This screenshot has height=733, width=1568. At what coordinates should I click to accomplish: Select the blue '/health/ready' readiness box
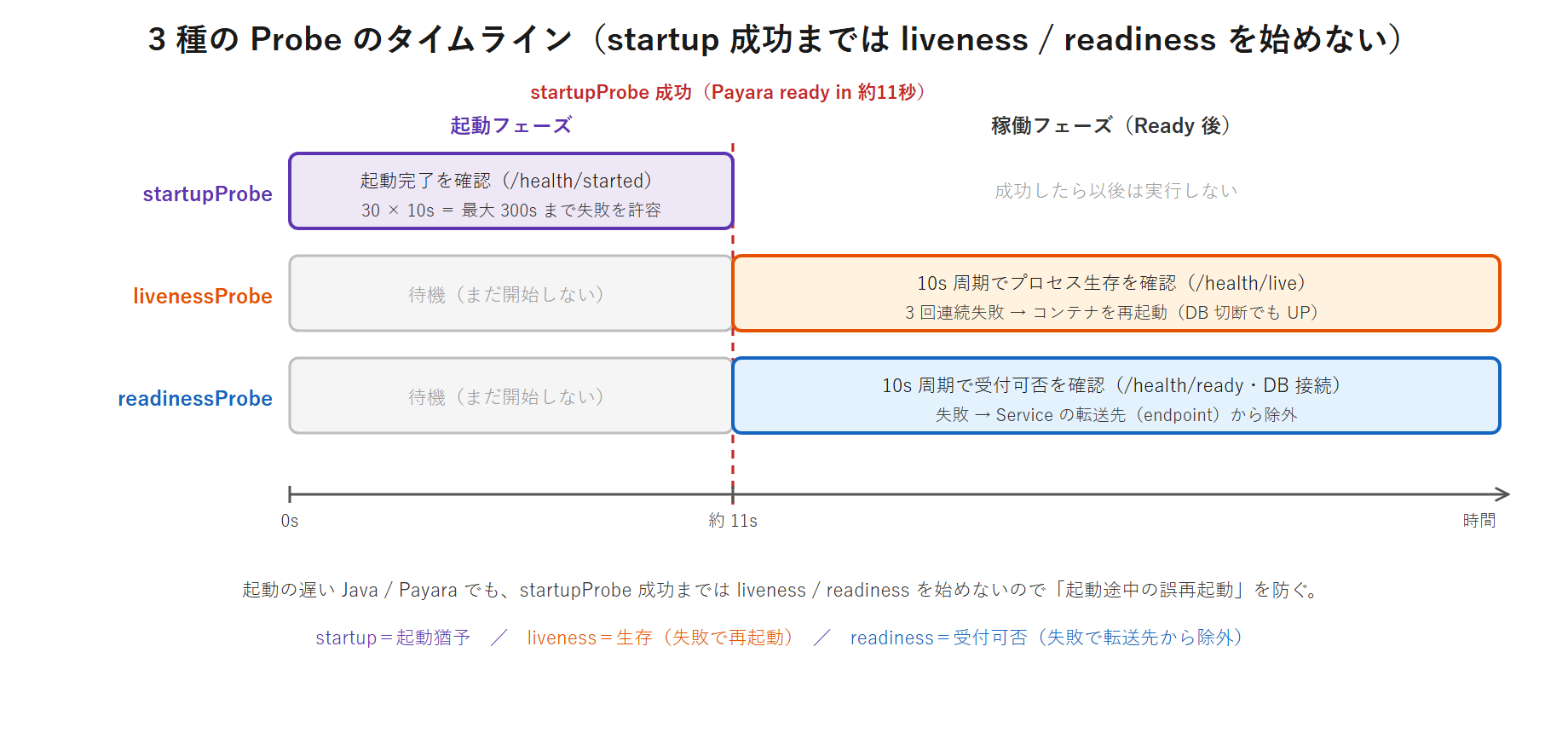(1116, 395)
